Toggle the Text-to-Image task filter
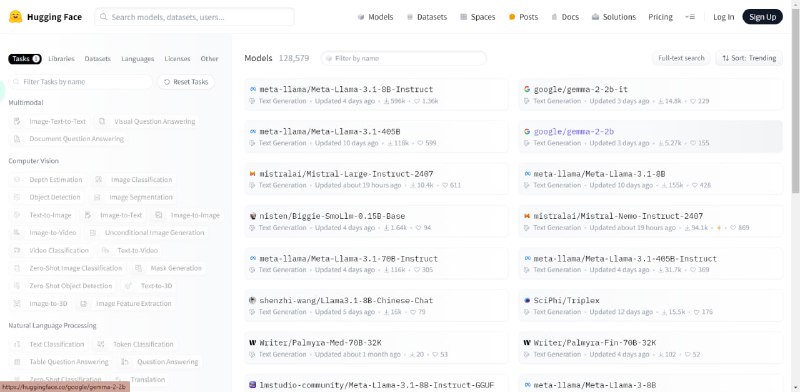The height and width of the screenshot is (392, 800). (42, 215)
